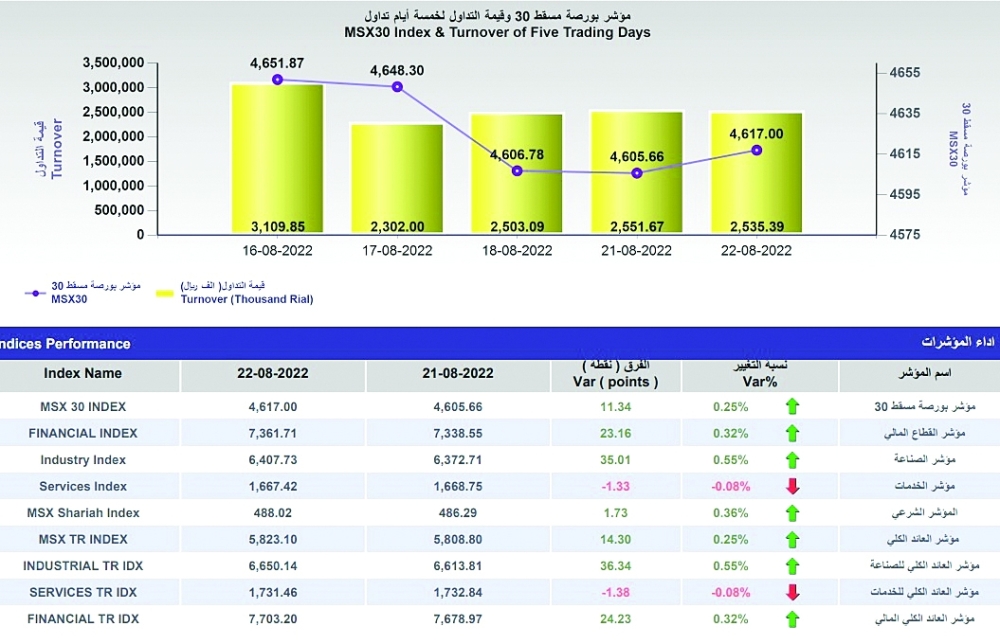1000x644 pixels.
Task: Click the green arrow in MSX Shariah Index row
Action: click(x=792, y=513)
